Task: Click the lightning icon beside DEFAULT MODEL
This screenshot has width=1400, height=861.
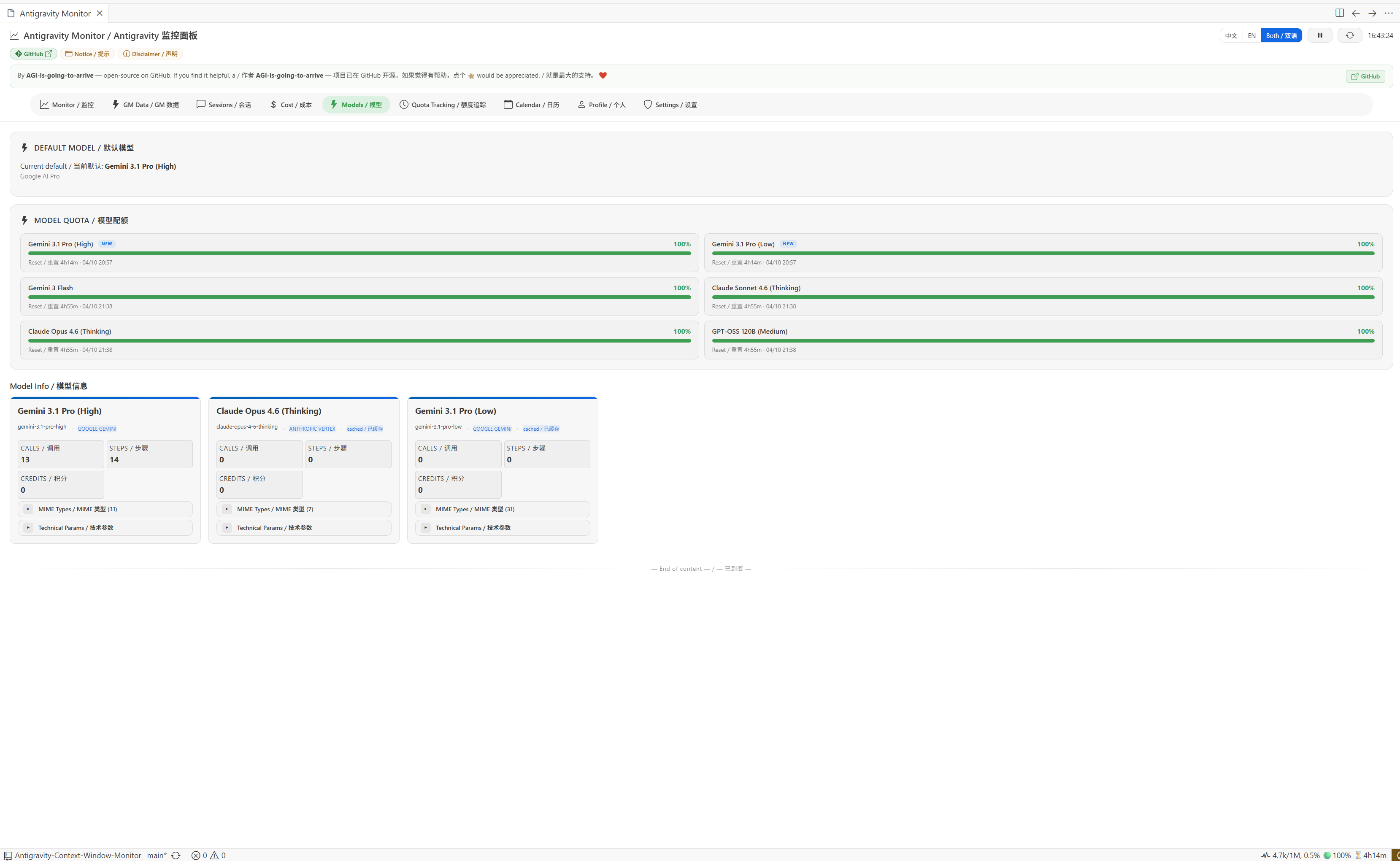Action: 24,148
